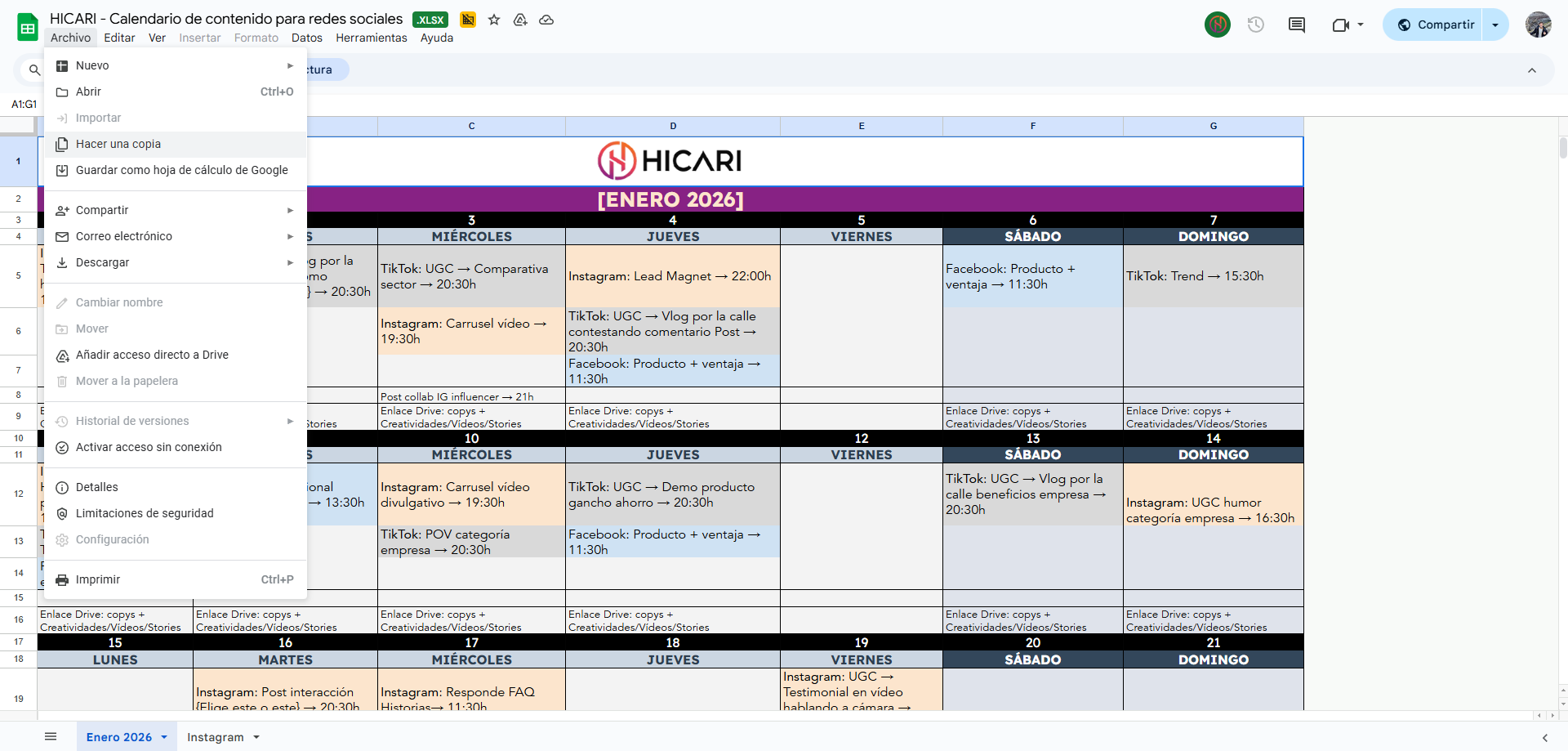Click the Compartir button
Screen dimensions: 1568x751
point(1441,25)
